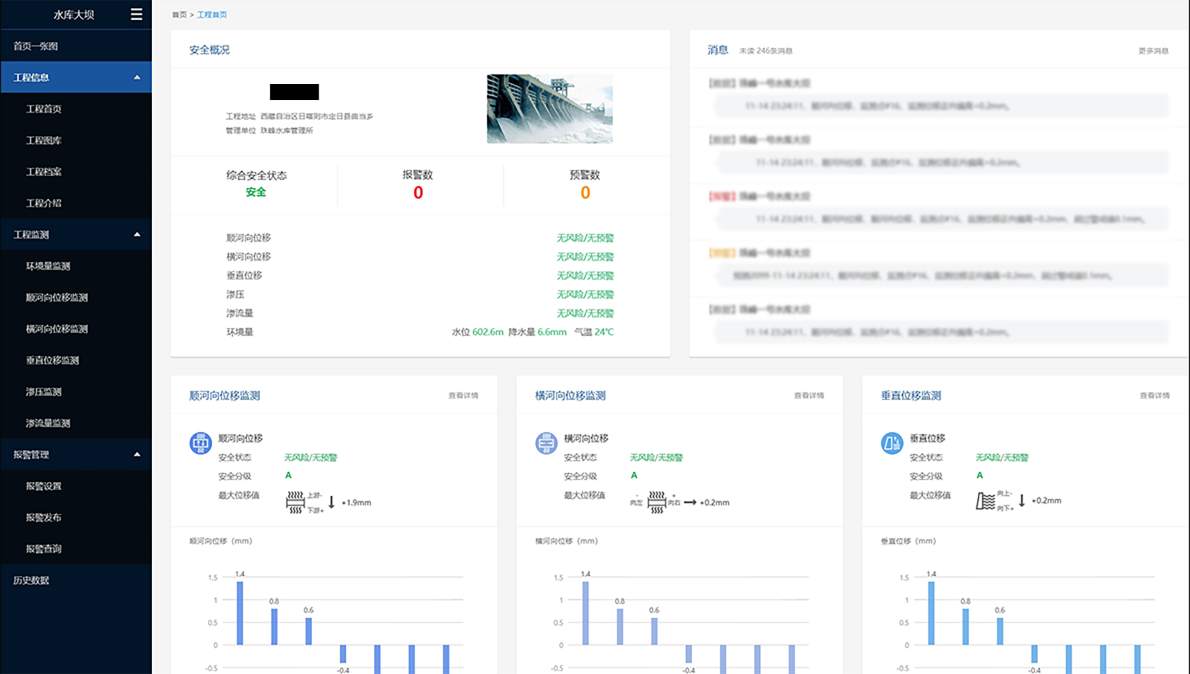
Task: Click the 横河向位移 round blue icon
Action: [546, 443]
